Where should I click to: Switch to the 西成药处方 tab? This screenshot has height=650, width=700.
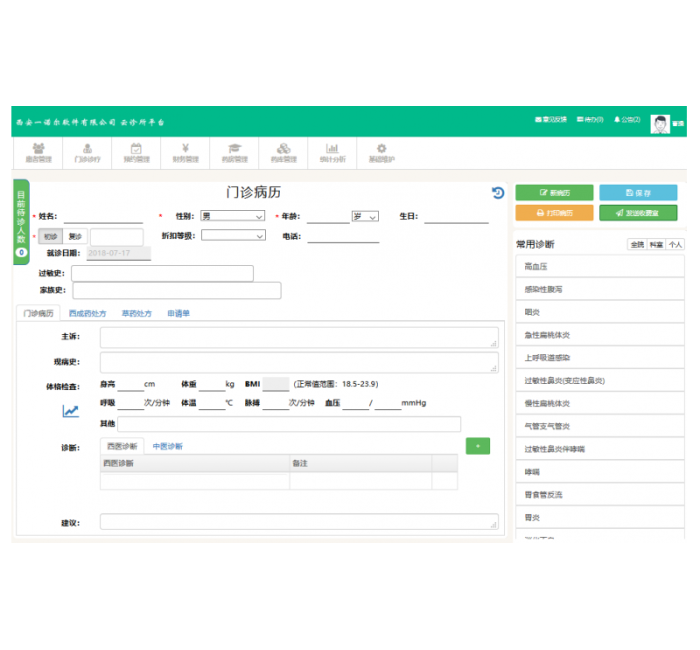[x=89, y=313]
